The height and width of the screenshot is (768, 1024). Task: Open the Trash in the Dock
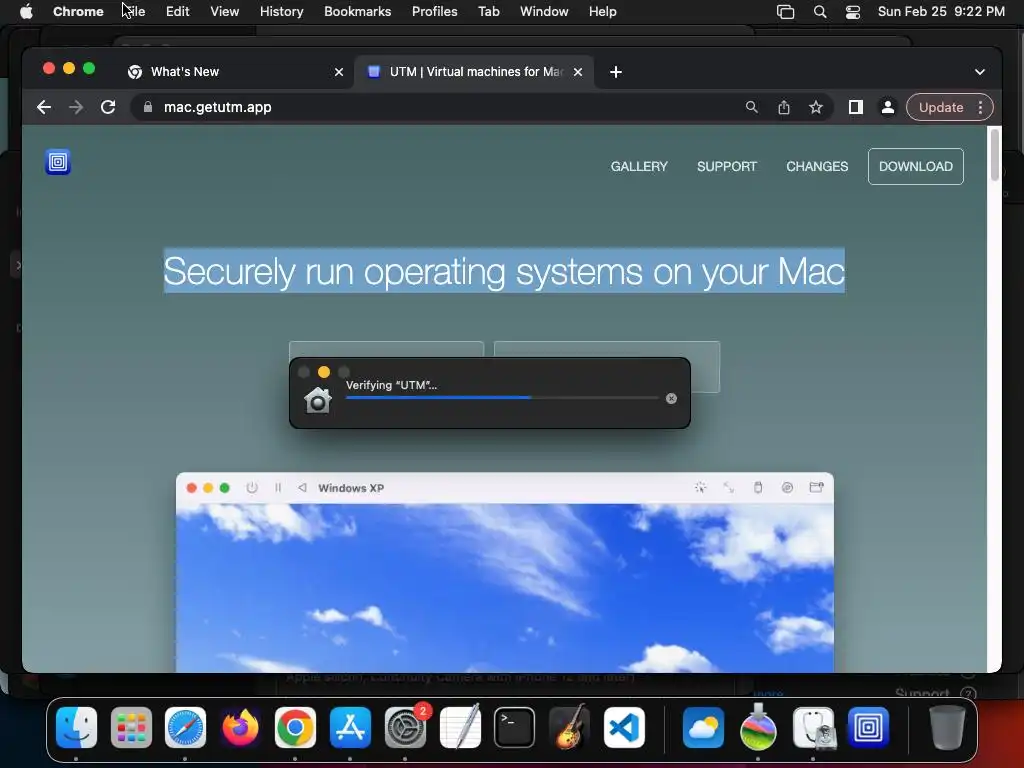click(947, 727)
